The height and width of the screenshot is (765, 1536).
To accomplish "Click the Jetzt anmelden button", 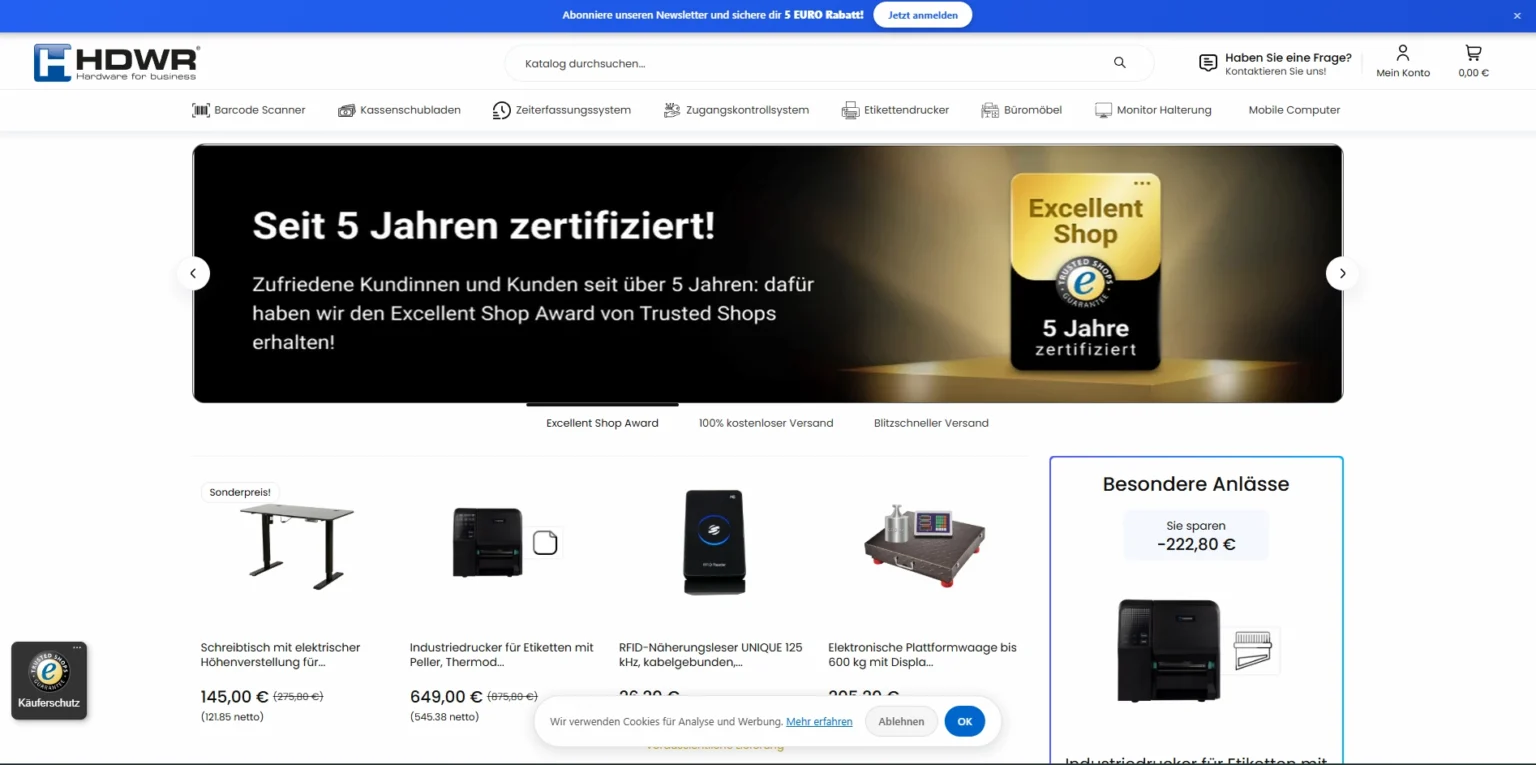I will point(922,15).
